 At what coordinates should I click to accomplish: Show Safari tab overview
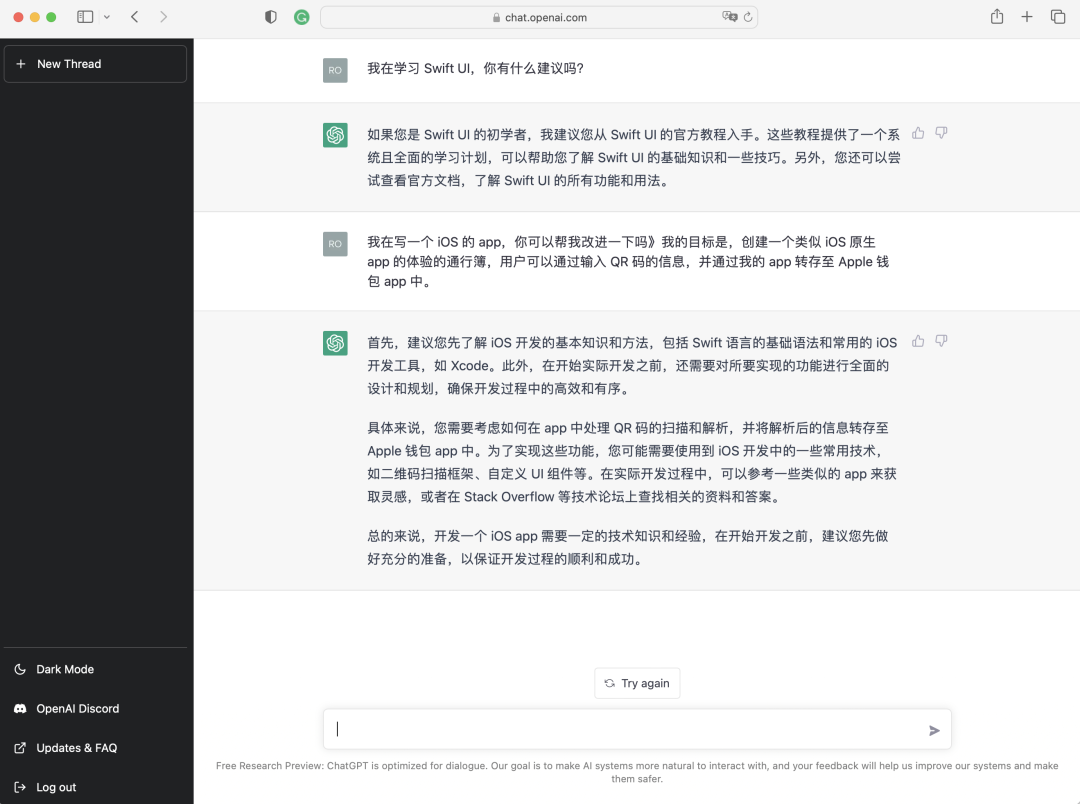(x=1058, y=17)
